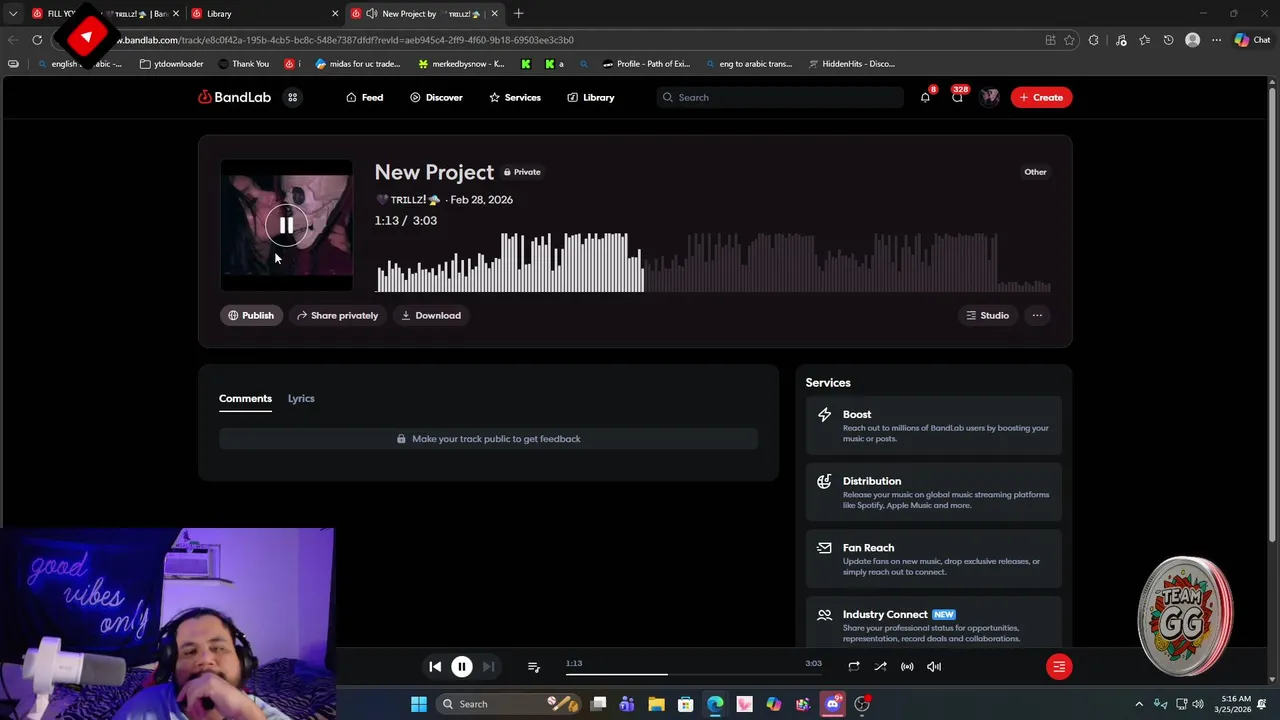The image size is (1280, 720).
Task: Click the Private status badge
Action: pyautogui.click(x=522, y=172)
